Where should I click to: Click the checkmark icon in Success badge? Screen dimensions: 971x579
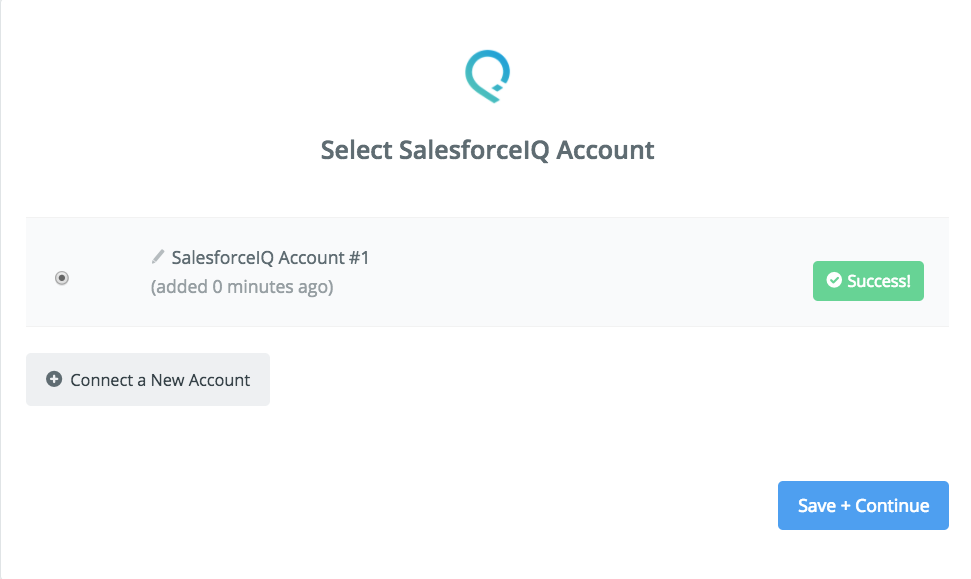(834, 281)
